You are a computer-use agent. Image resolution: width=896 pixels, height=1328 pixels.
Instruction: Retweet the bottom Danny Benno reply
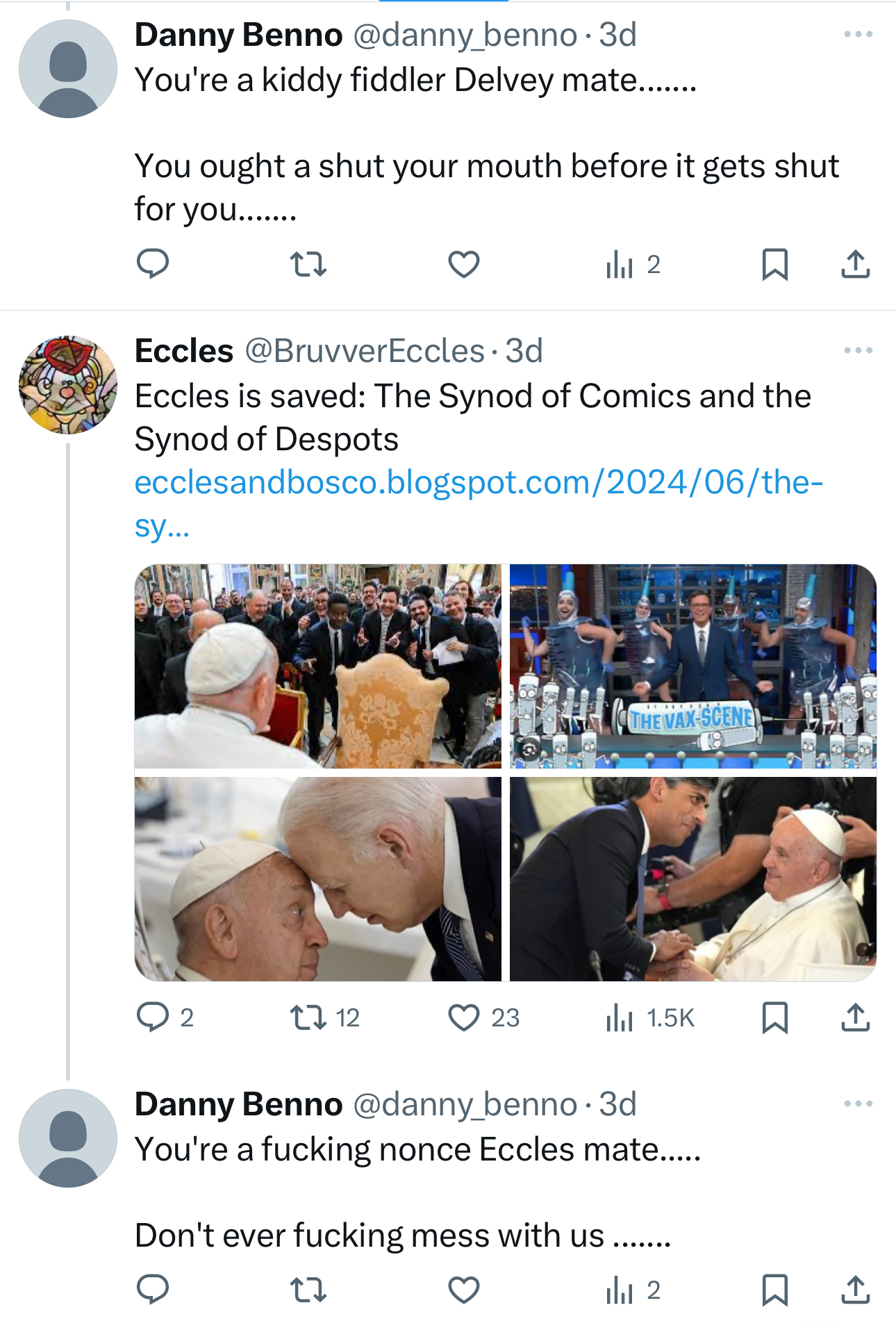(308, 1290)
